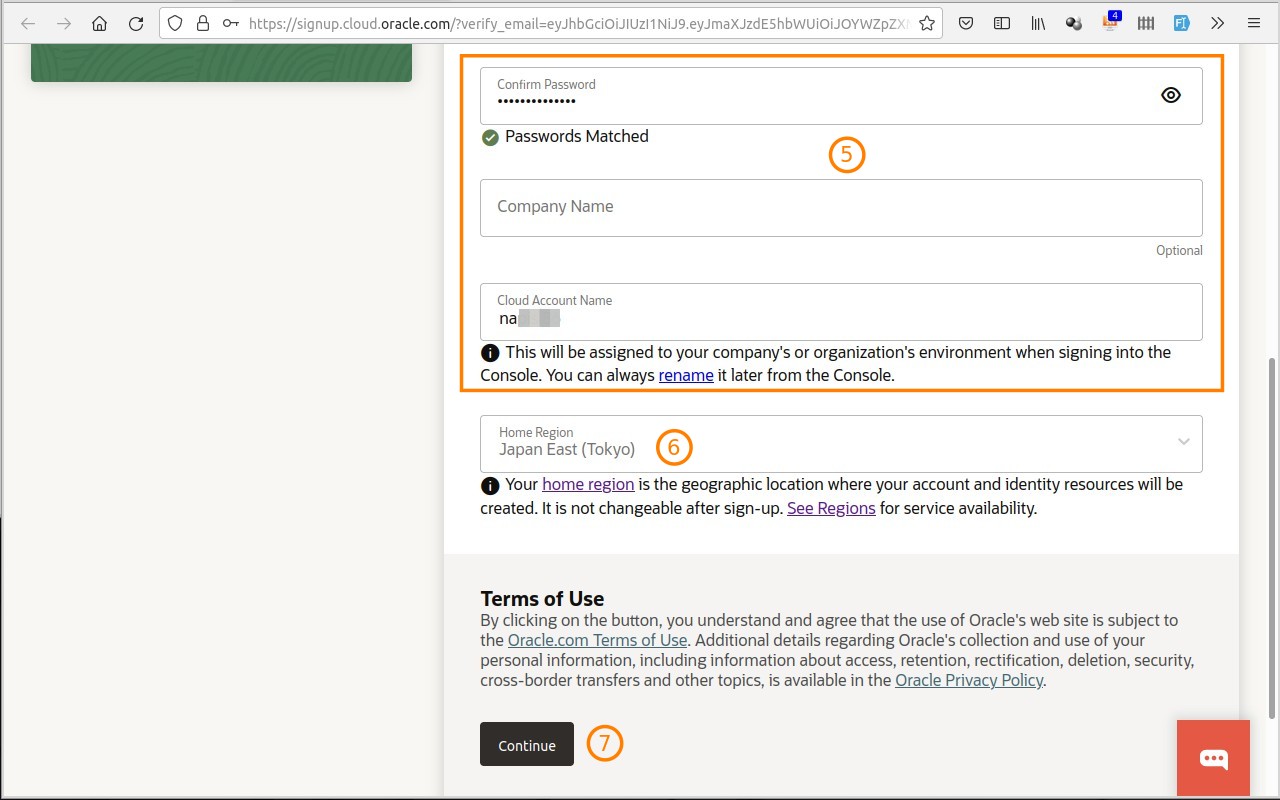1280x800 pixels.
Task: Click the grey spheres extension icon
Action: (1074, 23)
